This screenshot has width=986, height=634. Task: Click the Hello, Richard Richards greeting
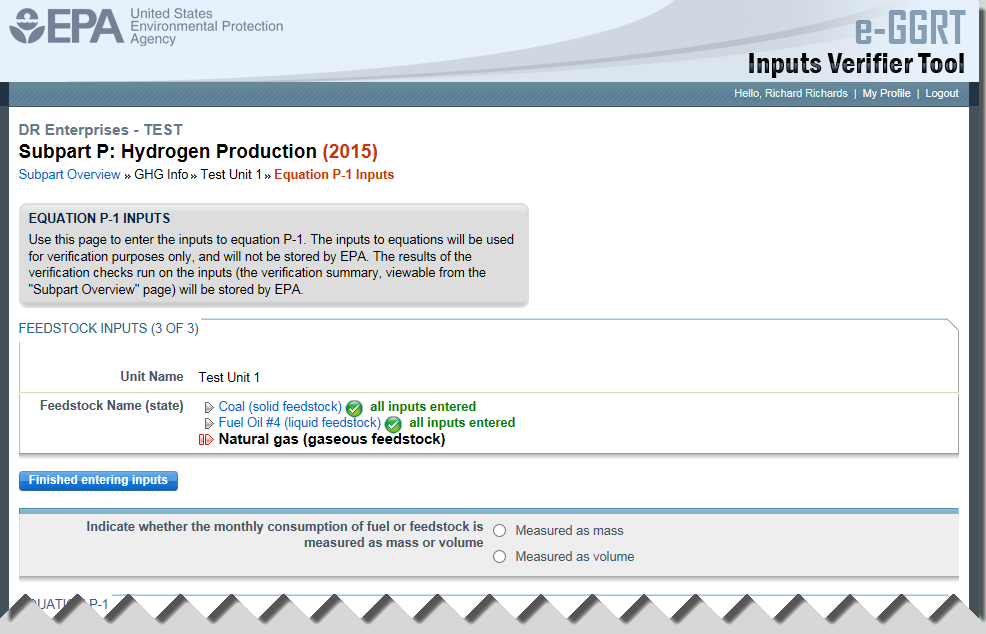790,93
